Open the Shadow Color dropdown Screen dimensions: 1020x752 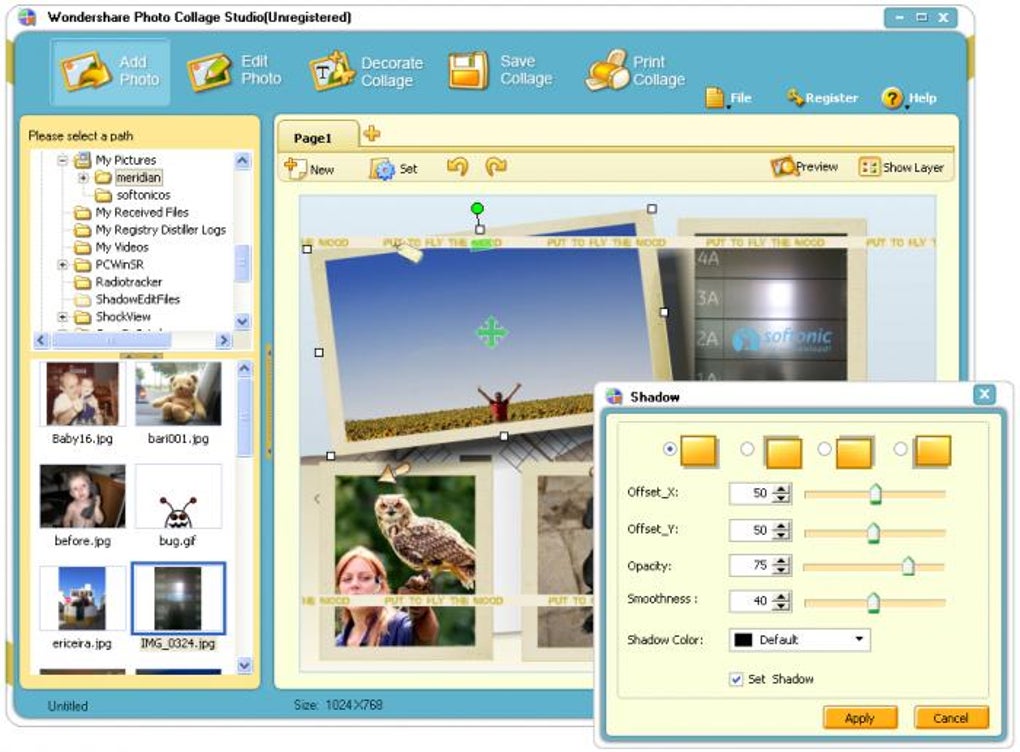tap(799, 639)
